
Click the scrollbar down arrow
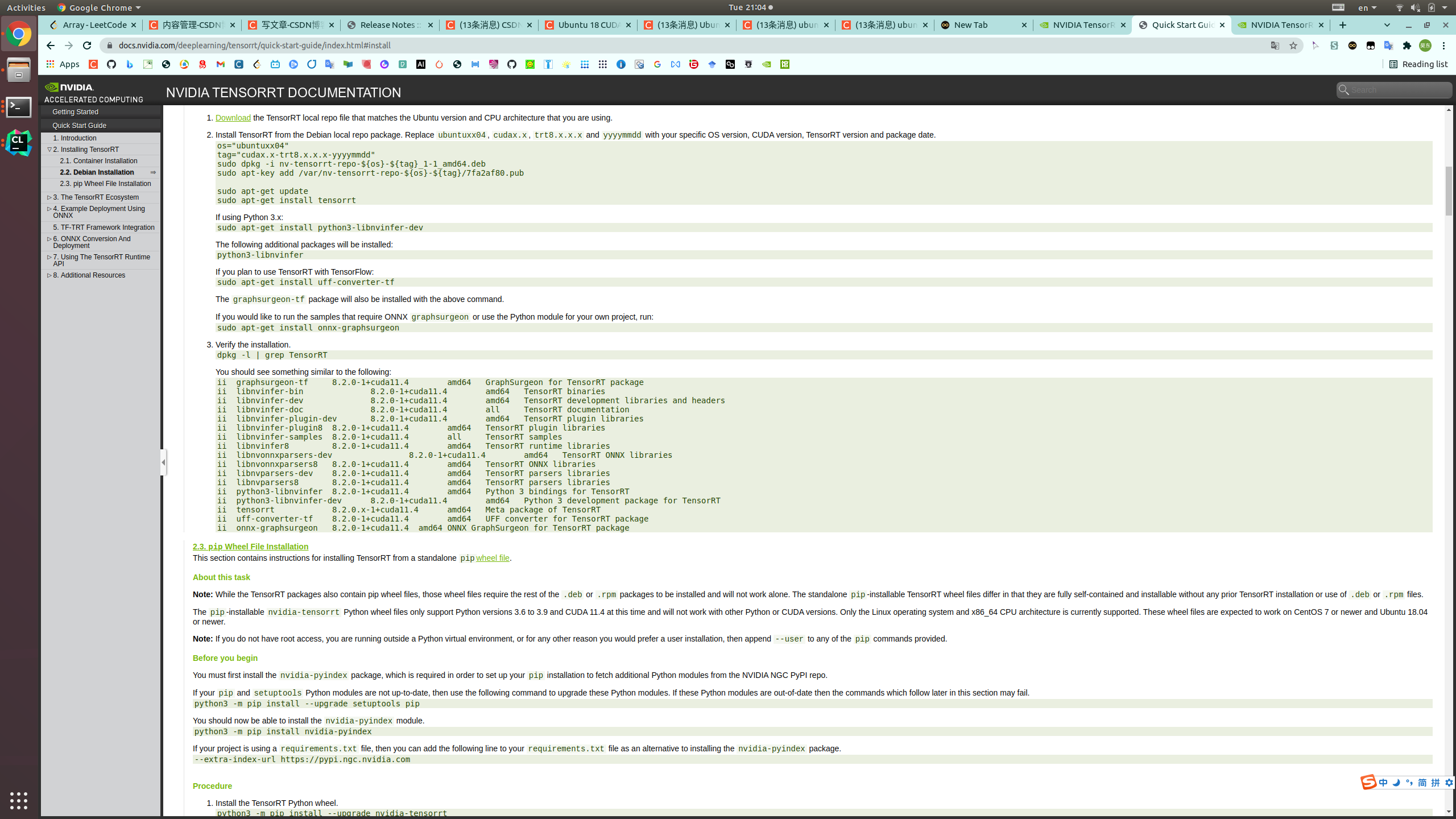tap(1449, 812)
